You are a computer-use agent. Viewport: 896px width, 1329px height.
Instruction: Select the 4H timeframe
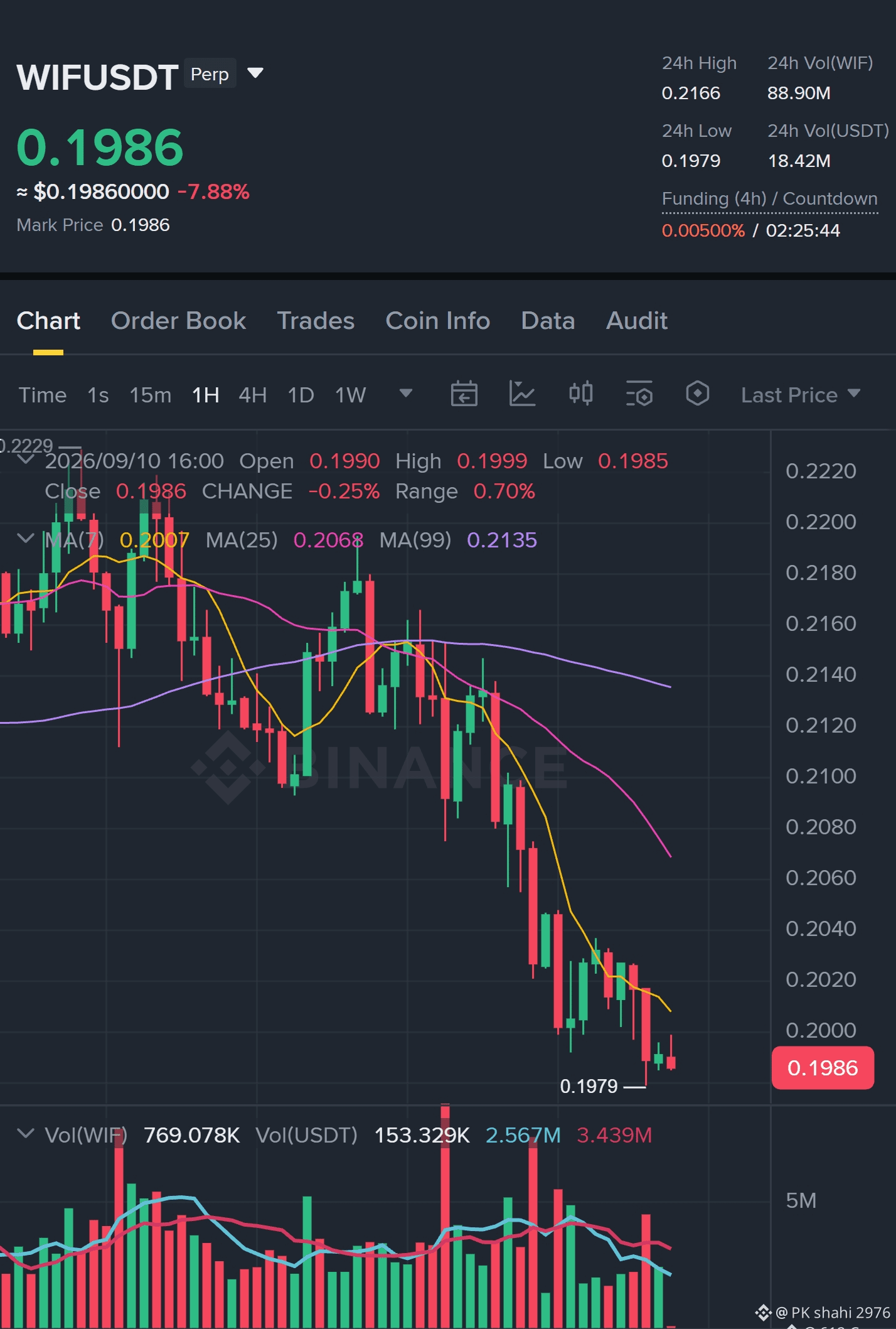(x=253, y=395)
